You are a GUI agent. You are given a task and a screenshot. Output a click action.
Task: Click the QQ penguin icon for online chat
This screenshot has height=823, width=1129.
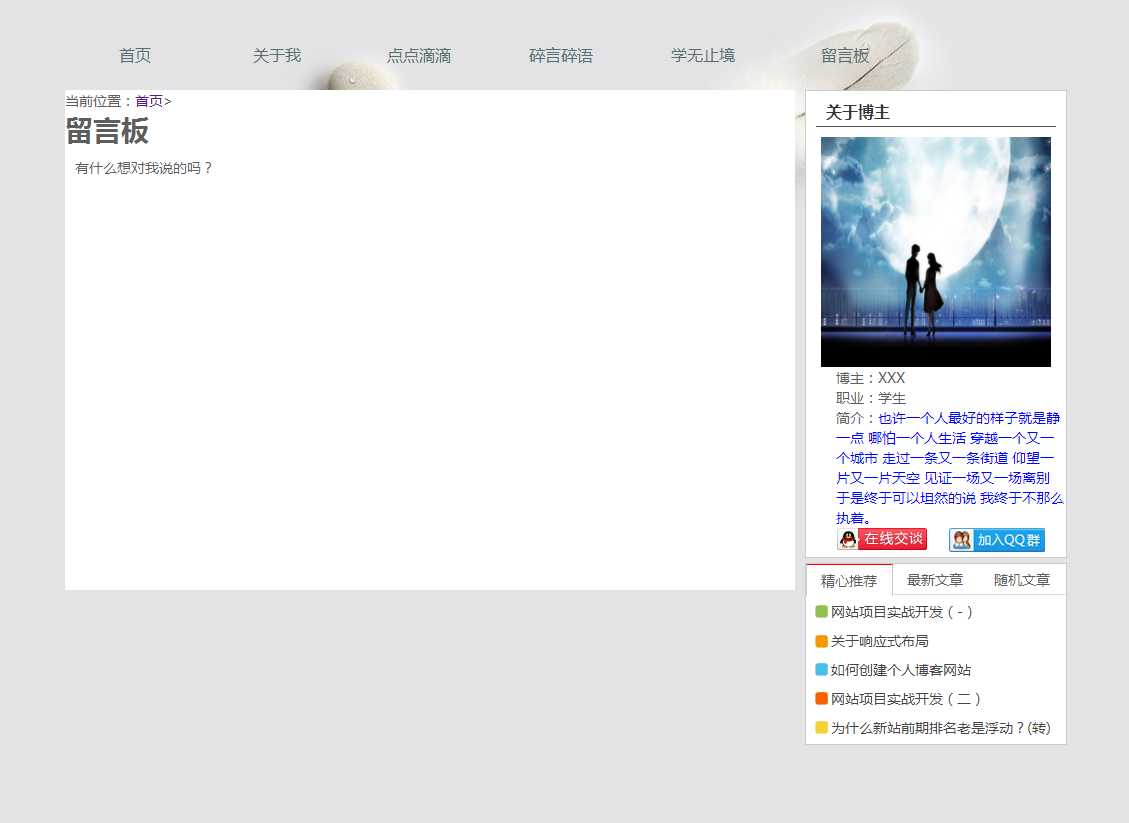pyautogui.click(x=848, y=540)
